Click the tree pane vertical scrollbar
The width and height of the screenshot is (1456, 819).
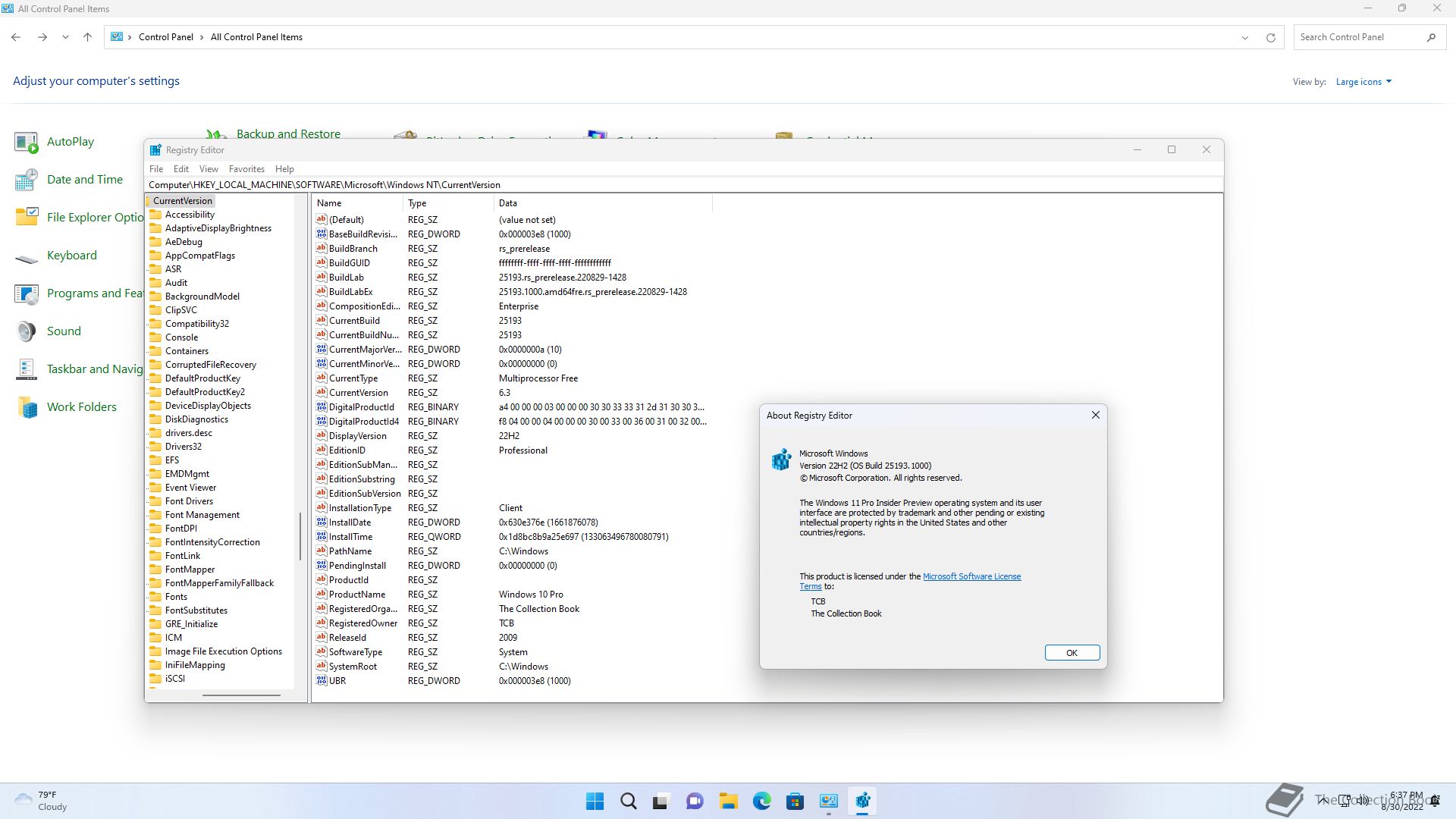[300, 535]
